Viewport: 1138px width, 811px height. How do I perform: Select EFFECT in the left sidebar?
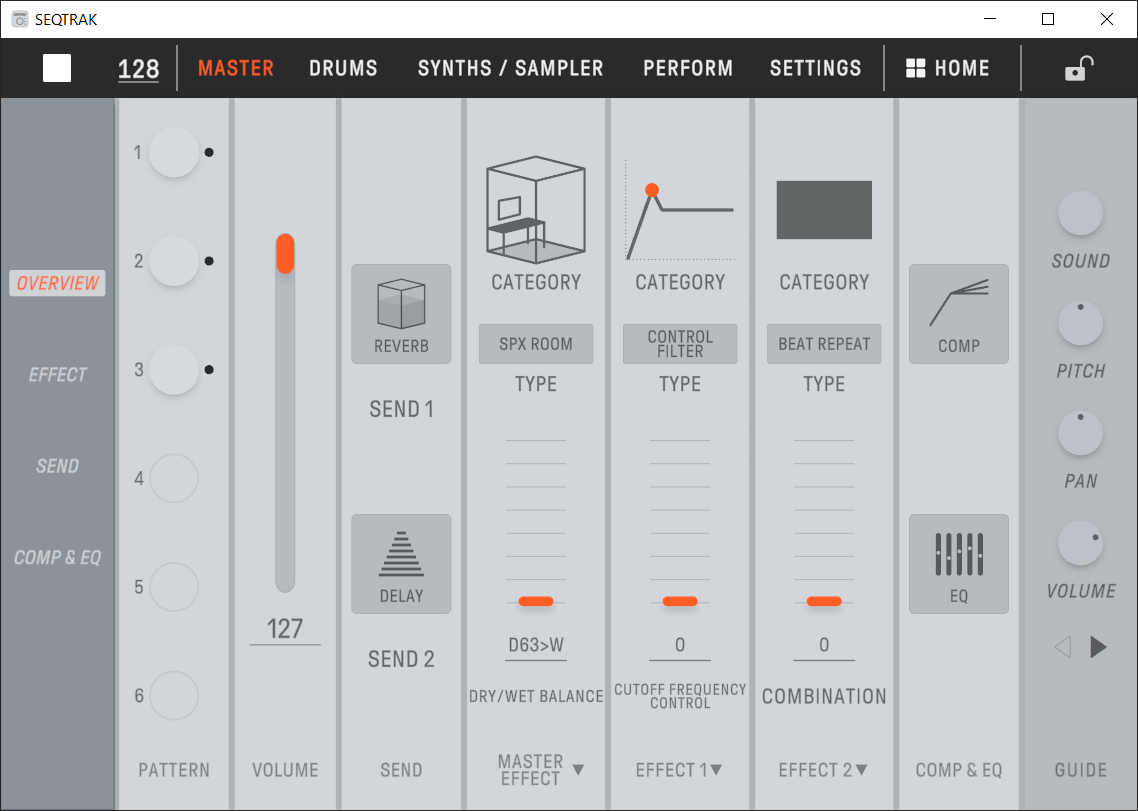click(57, 375)
